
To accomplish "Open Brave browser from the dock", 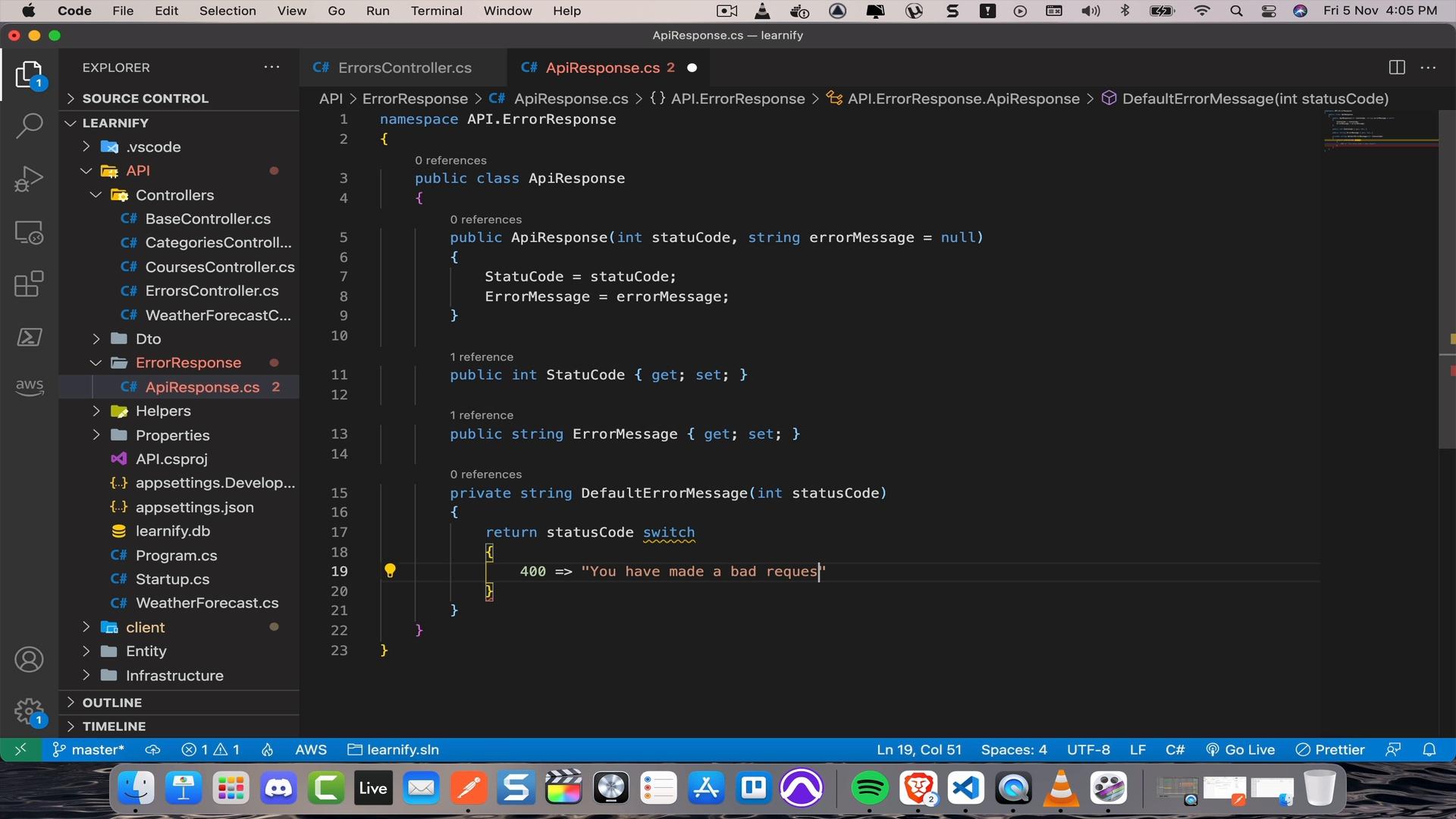I will tap(918, 789).
